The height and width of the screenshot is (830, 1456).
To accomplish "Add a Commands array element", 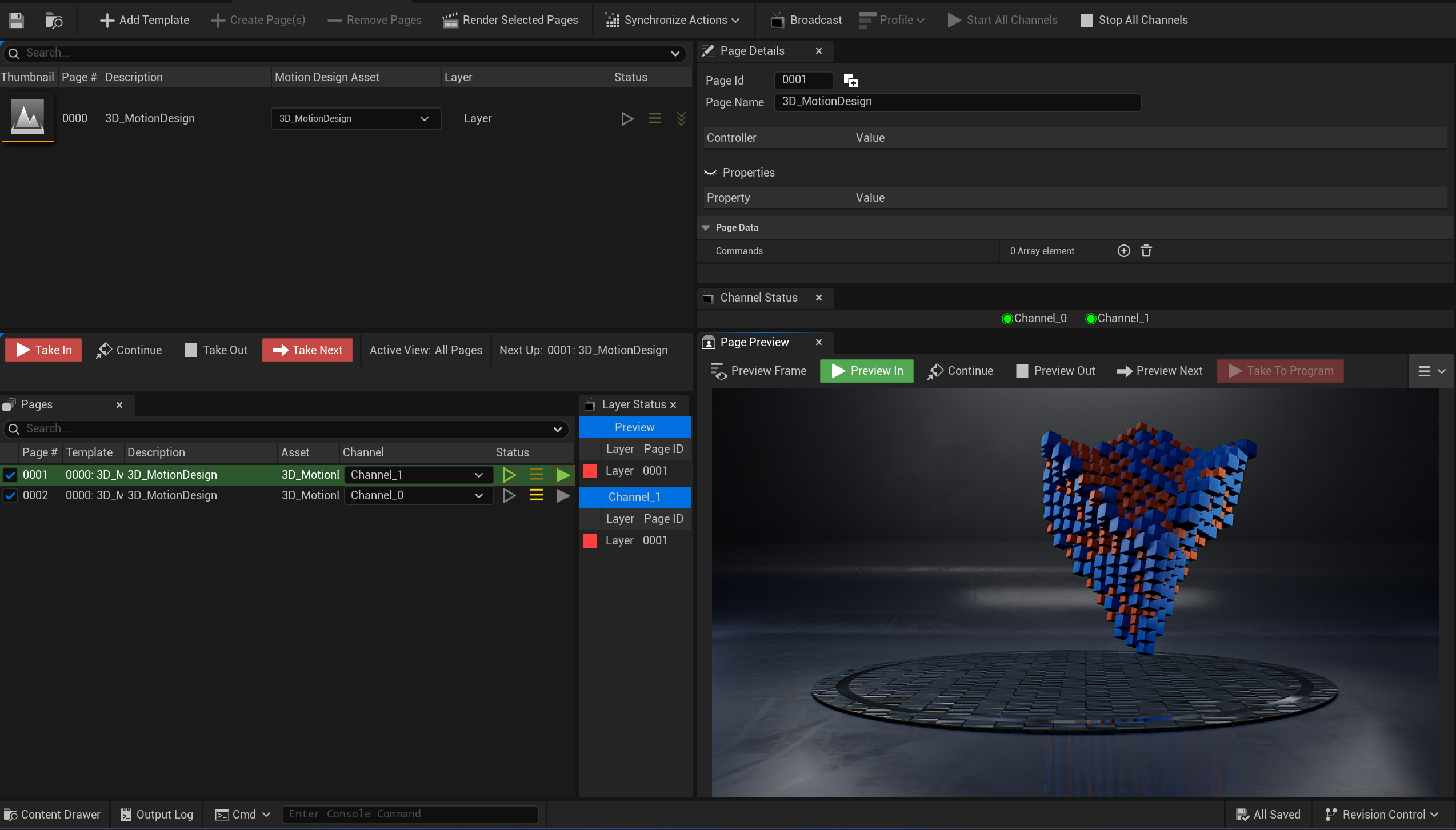I will coord(1123,251).
